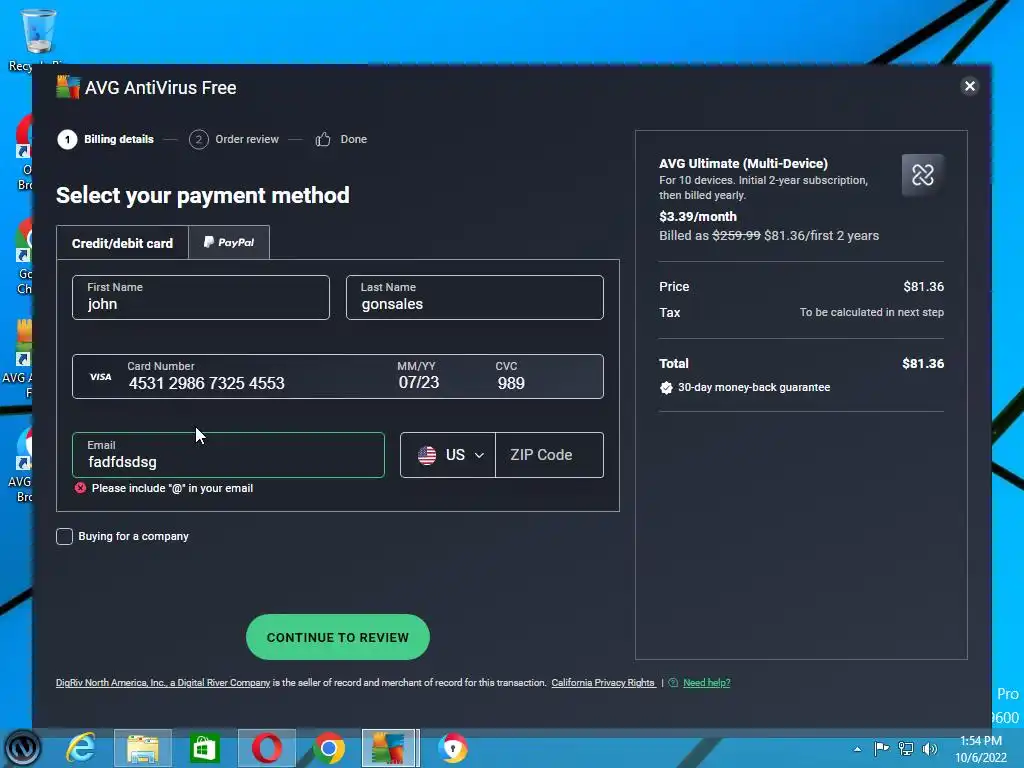This screenshot has height=768, width=1024.
Task: Click the Start button on taskbar
Action: tap(22, 748)
